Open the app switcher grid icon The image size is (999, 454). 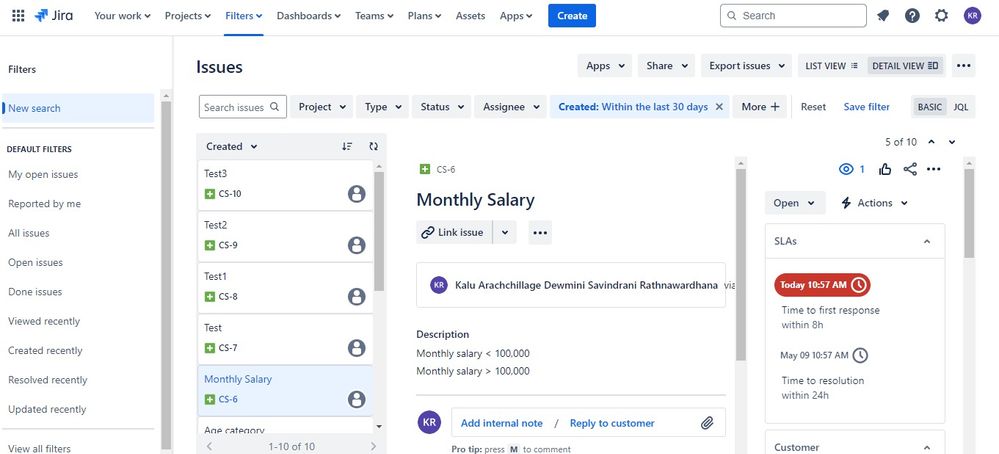pos(18,16)
